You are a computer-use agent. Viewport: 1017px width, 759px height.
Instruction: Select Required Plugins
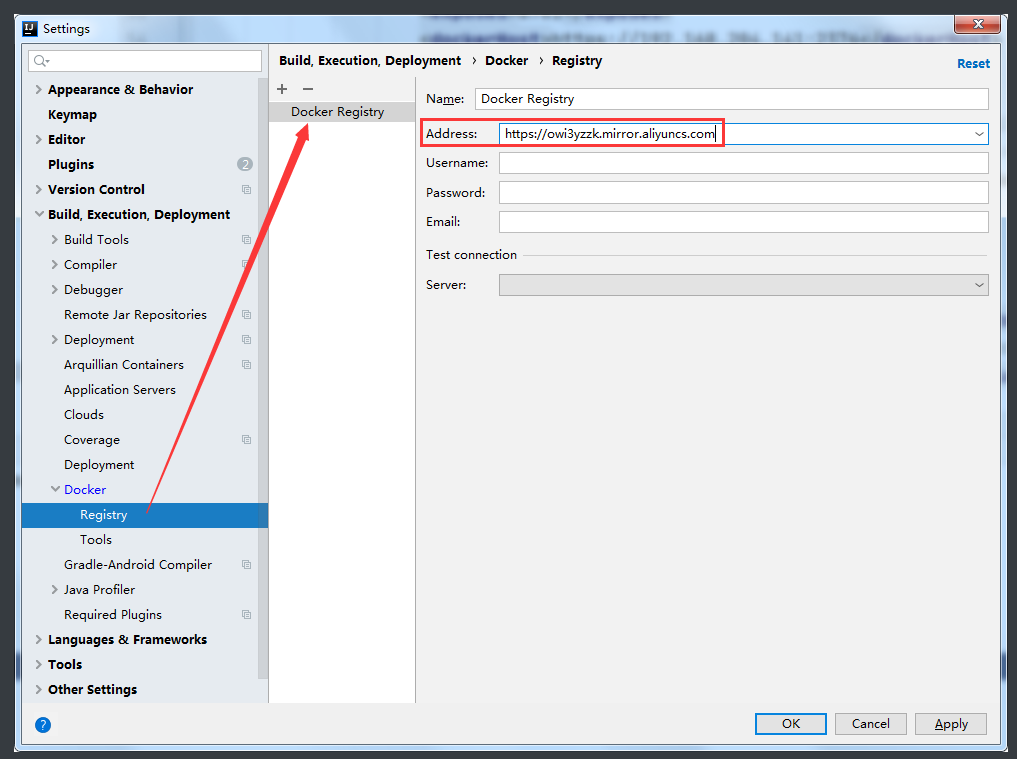point(113,615)
